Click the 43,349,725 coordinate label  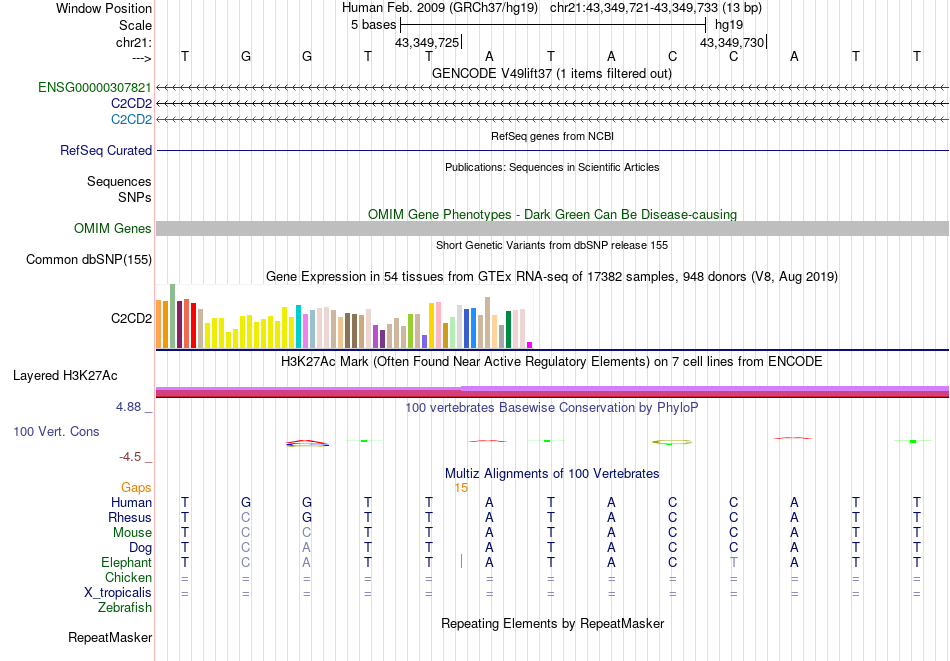click(427, 43)
